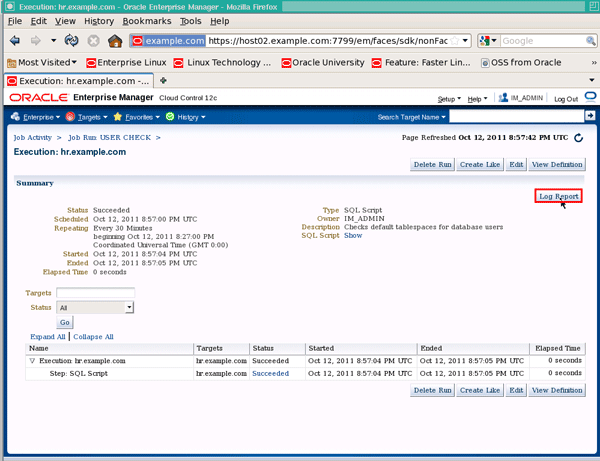Open the Targets menu
This screenshot has height=461, width=600.
click(x=86, y=117)
